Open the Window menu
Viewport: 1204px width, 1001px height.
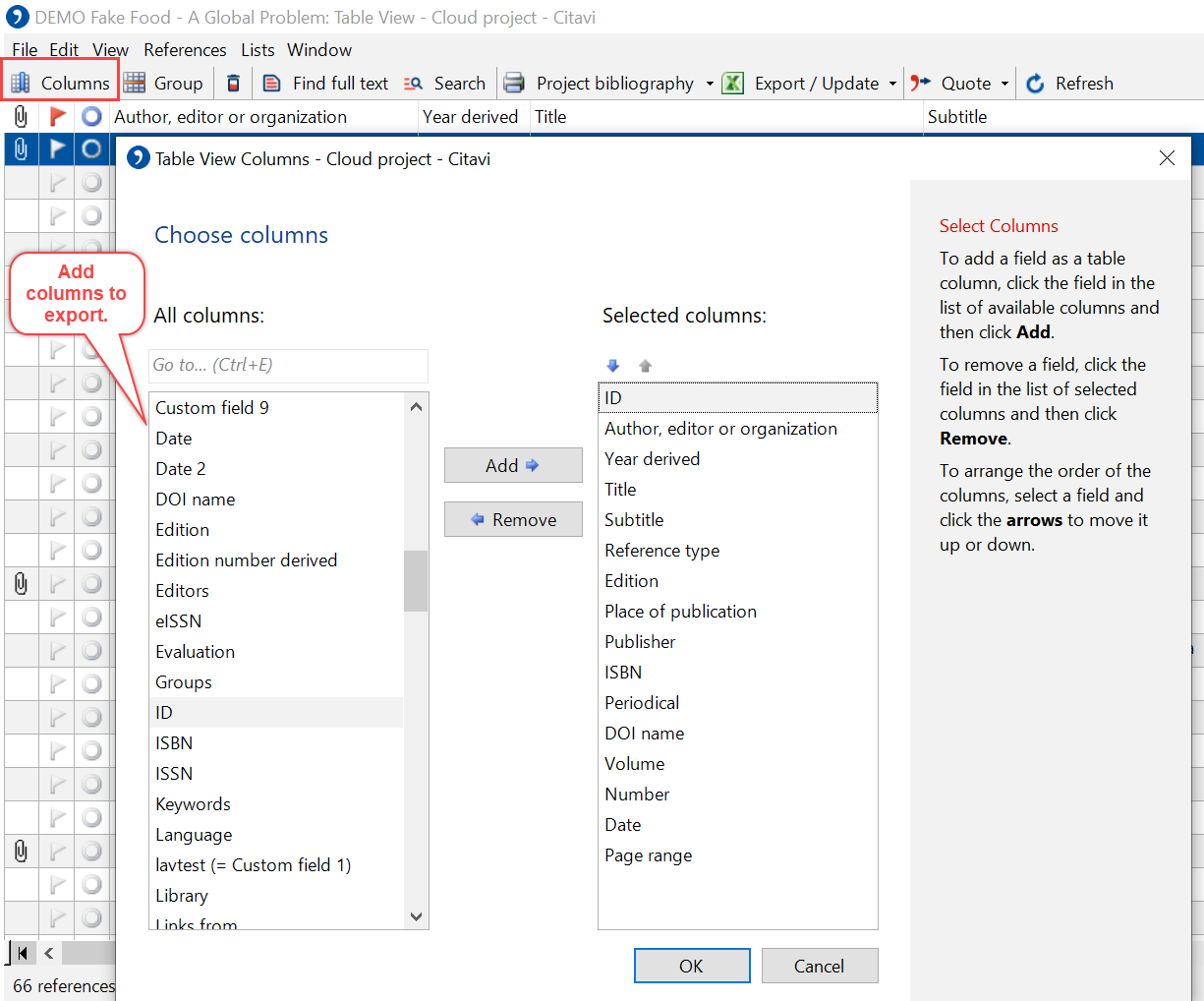pyautogui.click(x=319, y=50)
